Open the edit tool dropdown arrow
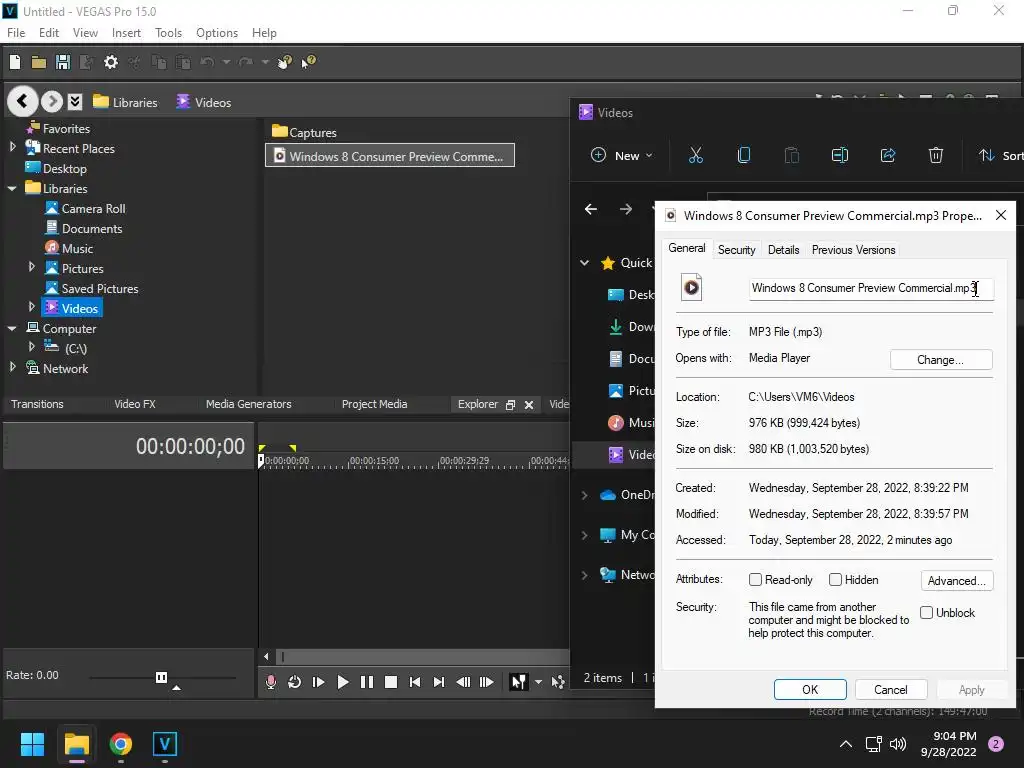This screenshot has width=1024, height=768. coord(538,682)
